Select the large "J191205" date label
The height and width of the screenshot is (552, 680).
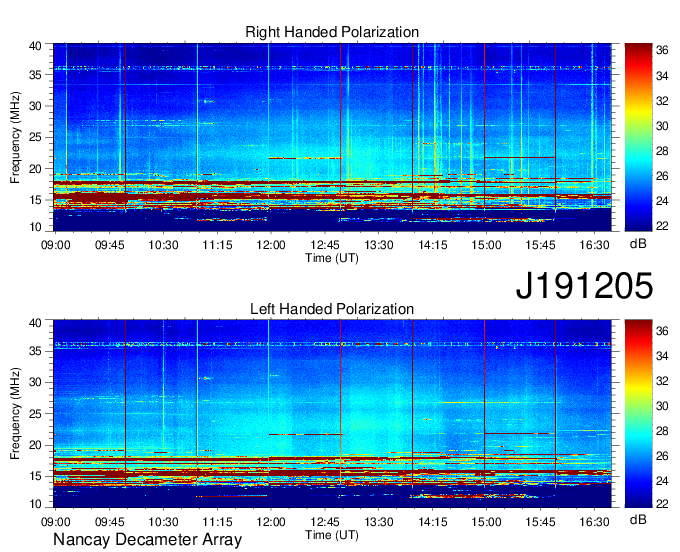(x=584, y=285)
